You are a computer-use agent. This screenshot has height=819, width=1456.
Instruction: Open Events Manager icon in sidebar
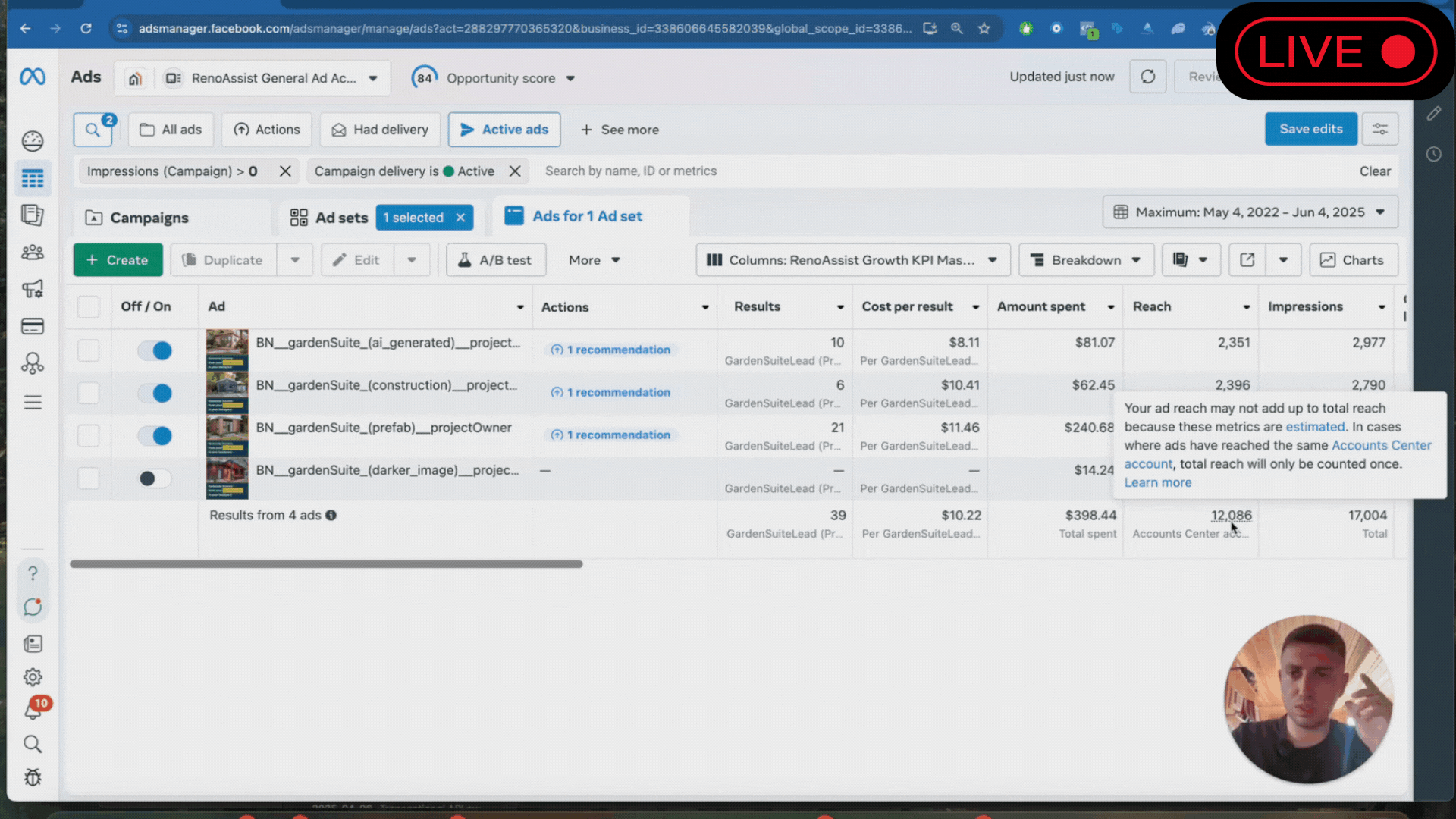33,364
